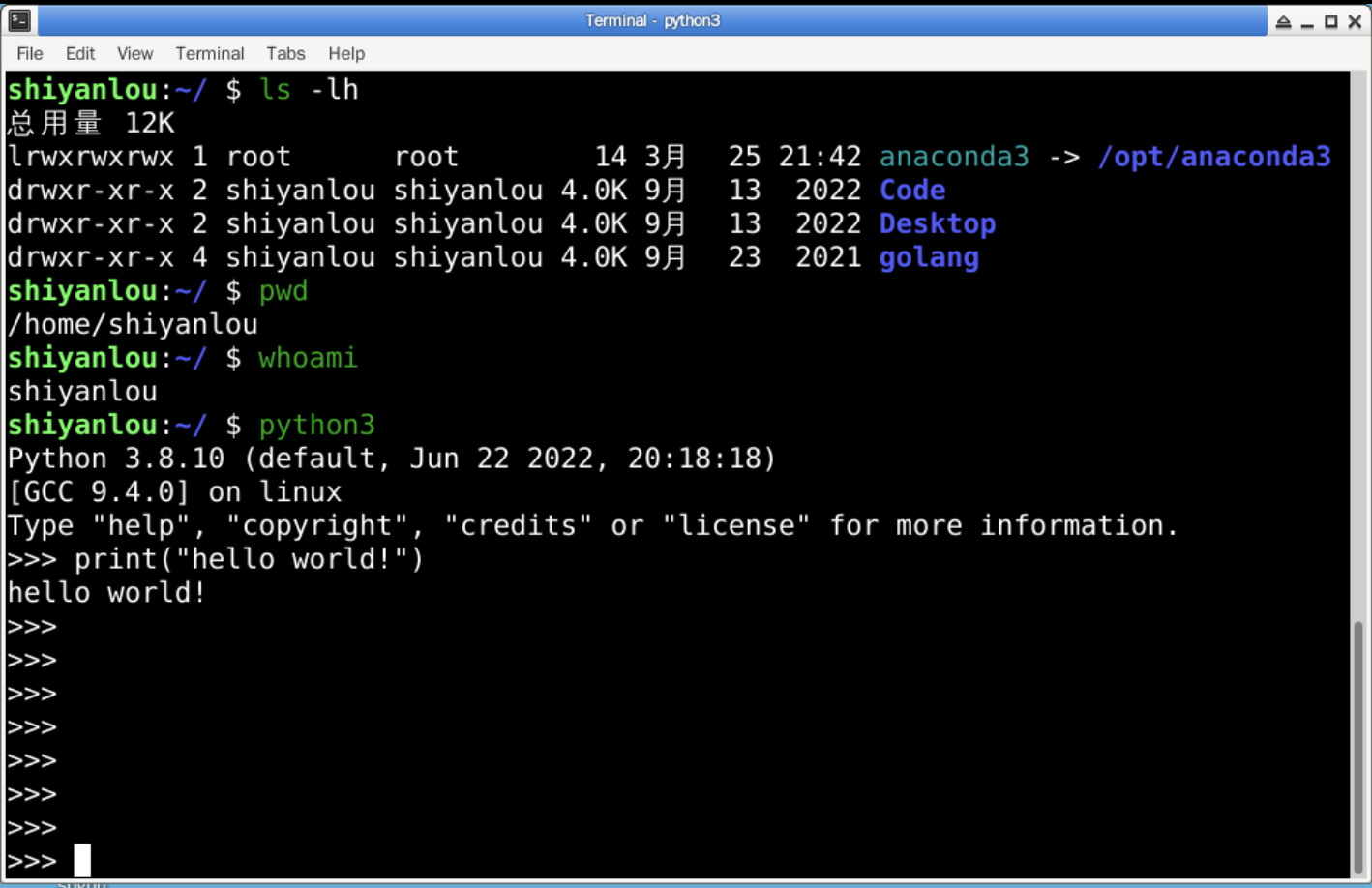This screenshot has height=888, width=1372.
Task: Open the Terminal menu
Action: click(x=210, y=53)
